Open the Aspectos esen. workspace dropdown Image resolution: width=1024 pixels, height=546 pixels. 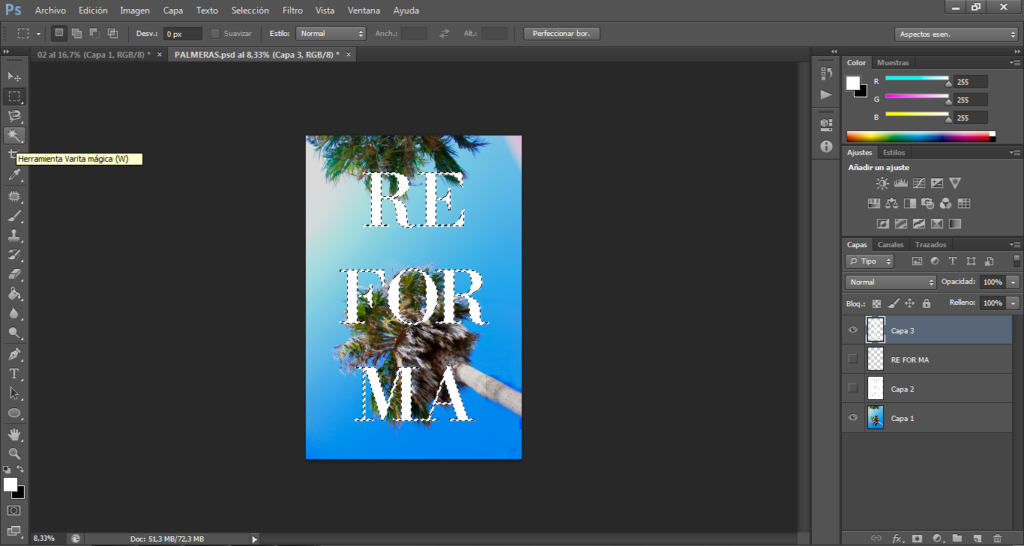click(x=955, y=34)
